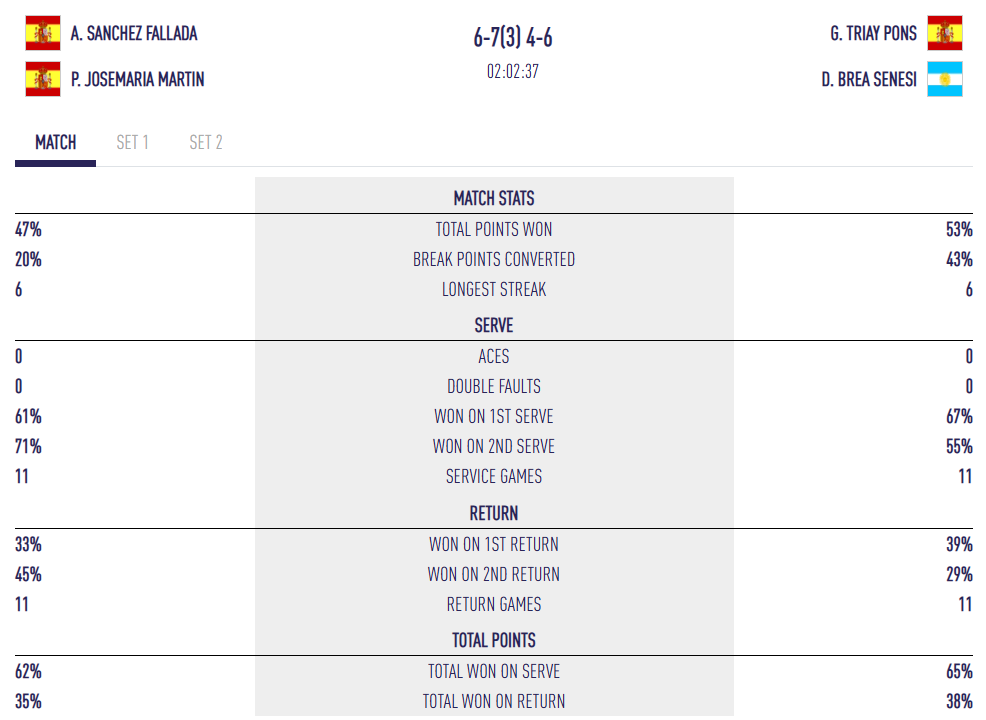Click the 6-7(3) 4-6 match score

513,38
